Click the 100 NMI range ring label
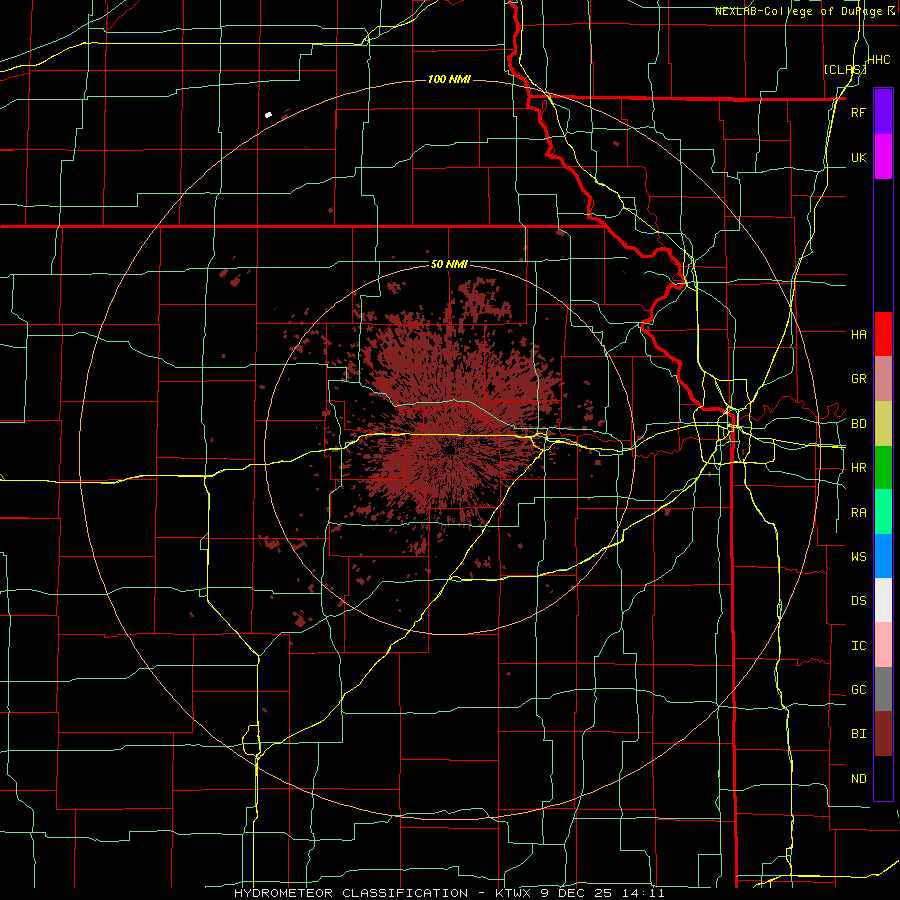Viewport: 900px width, 900px height. click(x=449, y=79)
